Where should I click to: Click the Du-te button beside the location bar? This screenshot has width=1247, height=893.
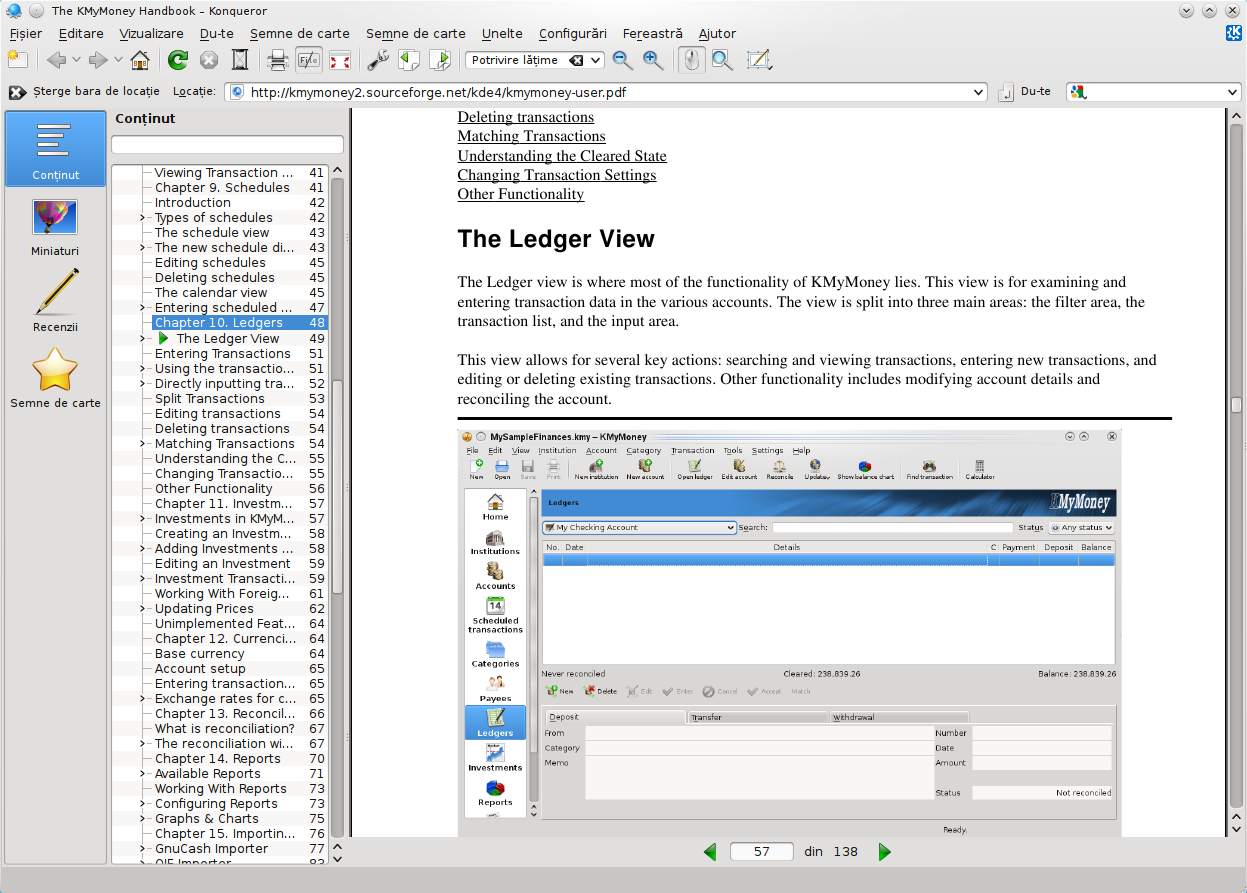[1025, 92]
